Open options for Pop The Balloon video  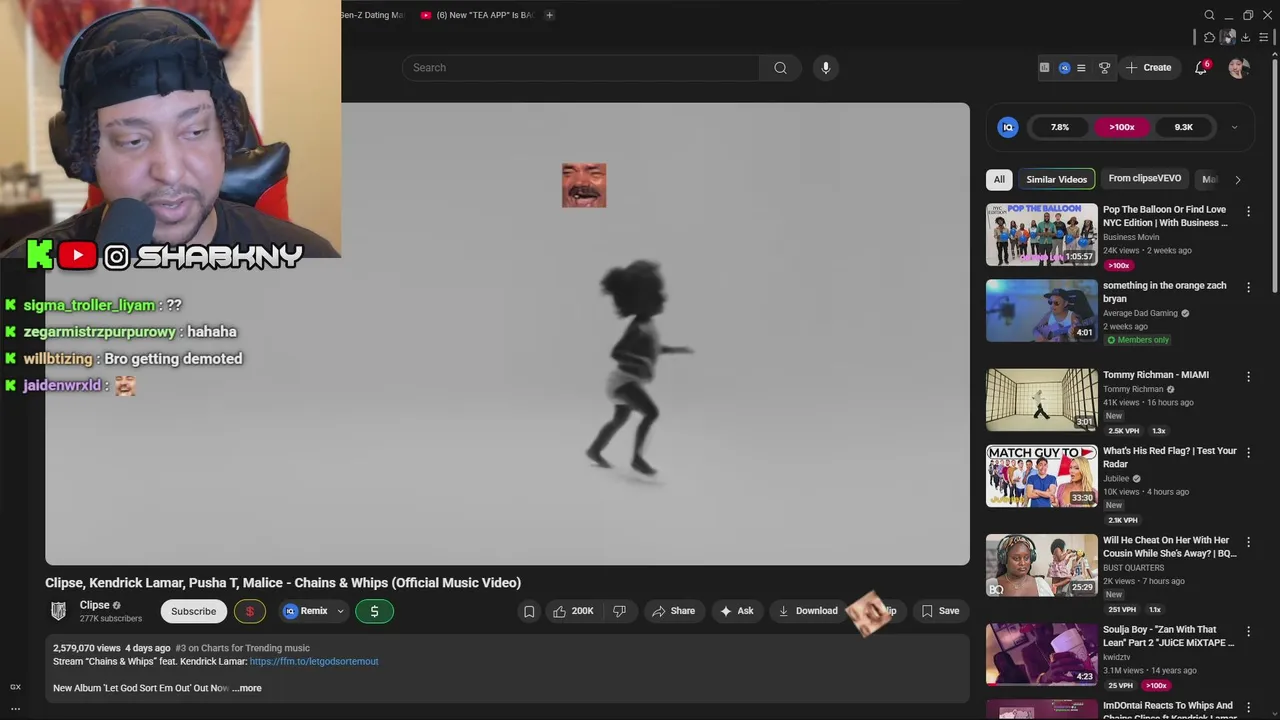(x=1248, y=211)
